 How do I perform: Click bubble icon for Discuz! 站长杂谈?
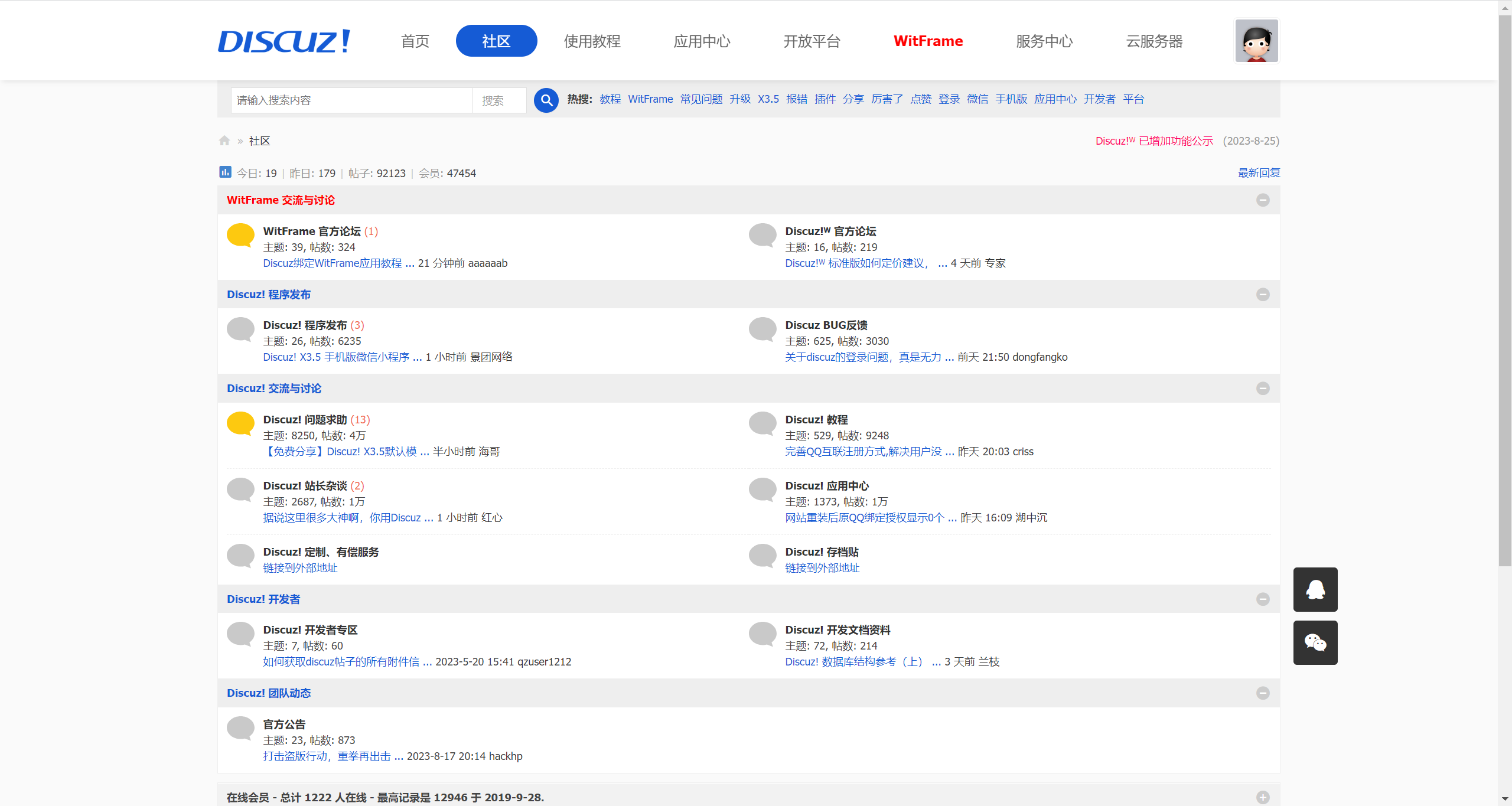[x=241, y=490]
